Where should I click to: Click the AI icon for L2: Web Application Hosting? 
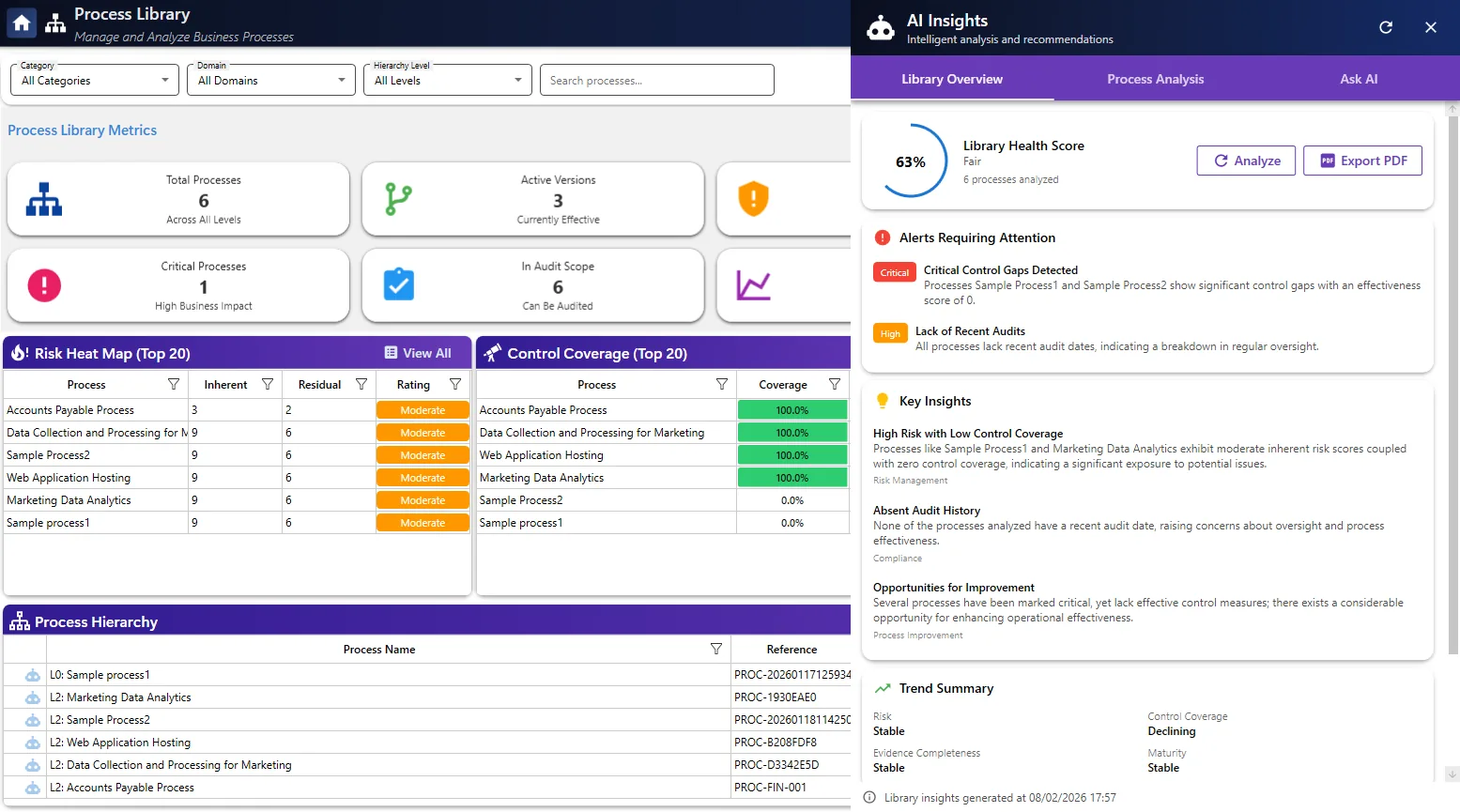(33, 743)
